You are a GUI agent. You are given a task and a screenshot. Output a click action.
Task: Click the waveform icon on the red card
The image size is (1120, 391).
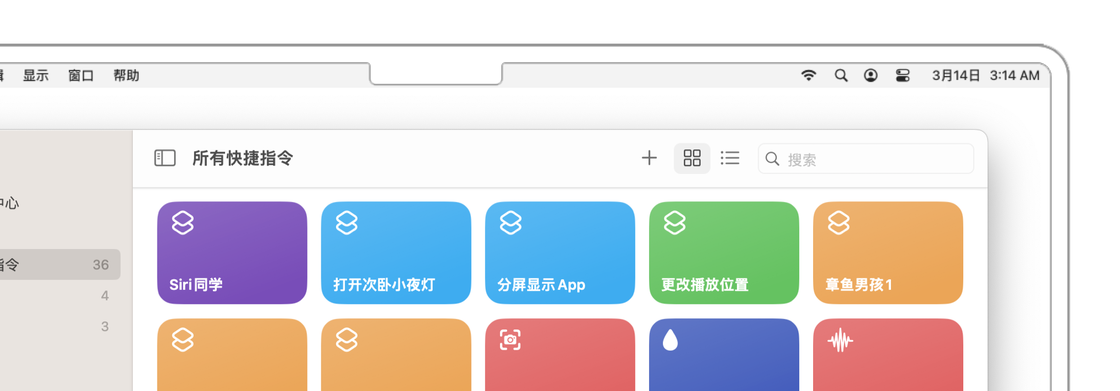click(840, 341)
